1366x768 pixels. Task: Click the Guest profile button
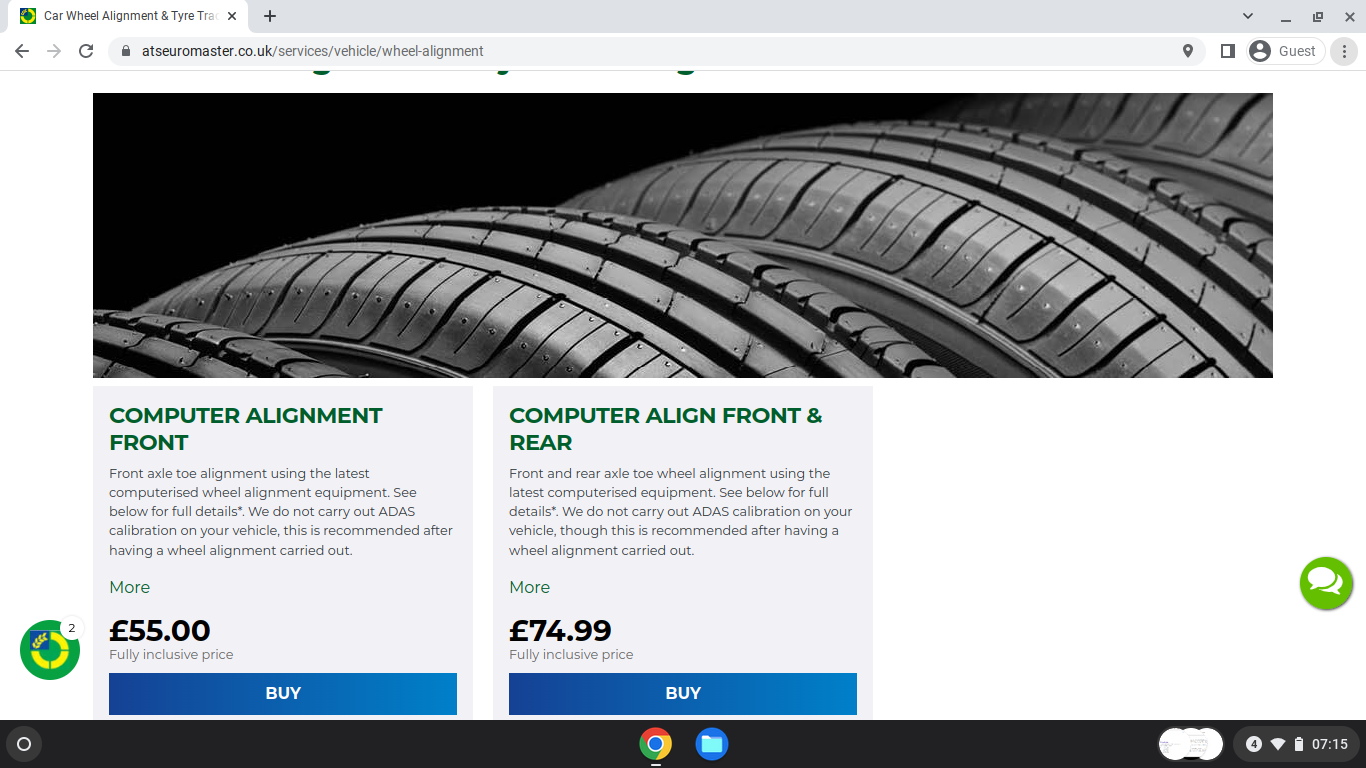point(1286,51)
